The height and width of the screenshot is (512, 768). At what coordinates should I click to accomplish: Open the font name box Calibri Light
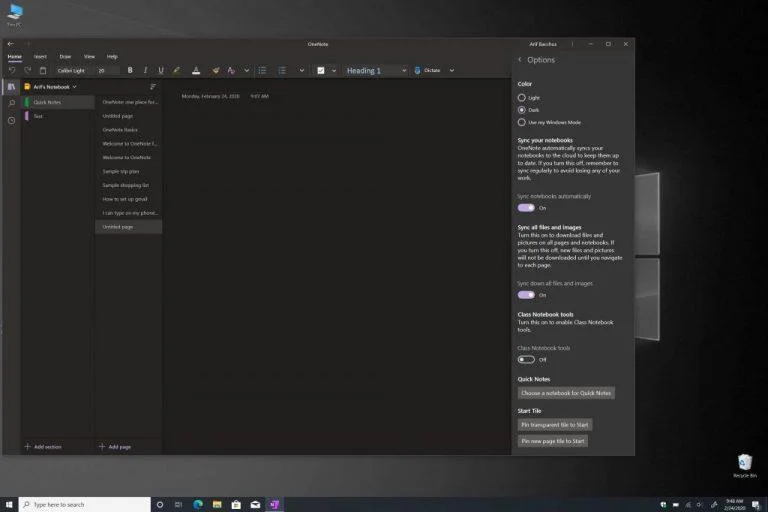click(x=73, y=71)
